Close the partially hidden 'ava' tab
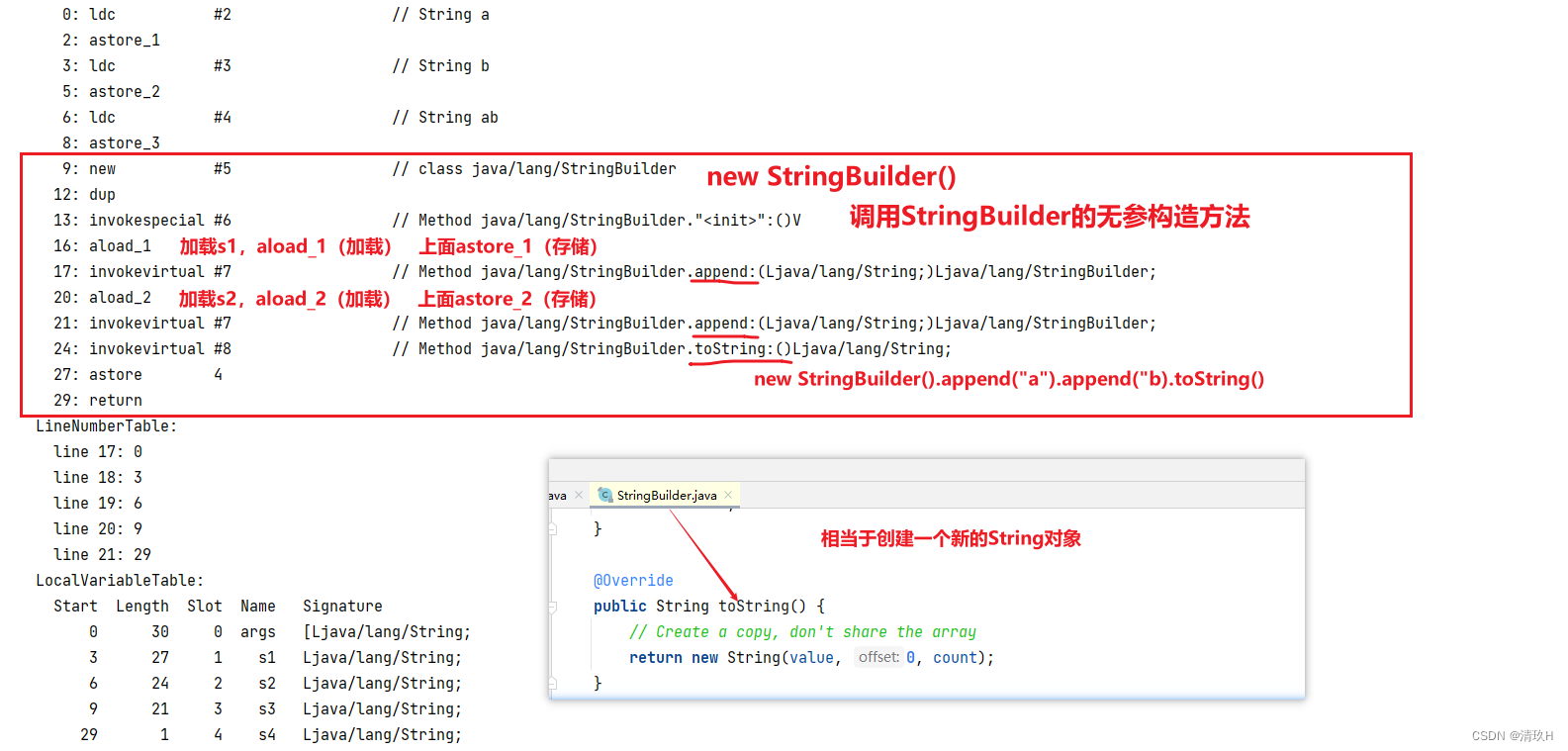This screenshot has height=751, width=1568. (x=579, y=496)
